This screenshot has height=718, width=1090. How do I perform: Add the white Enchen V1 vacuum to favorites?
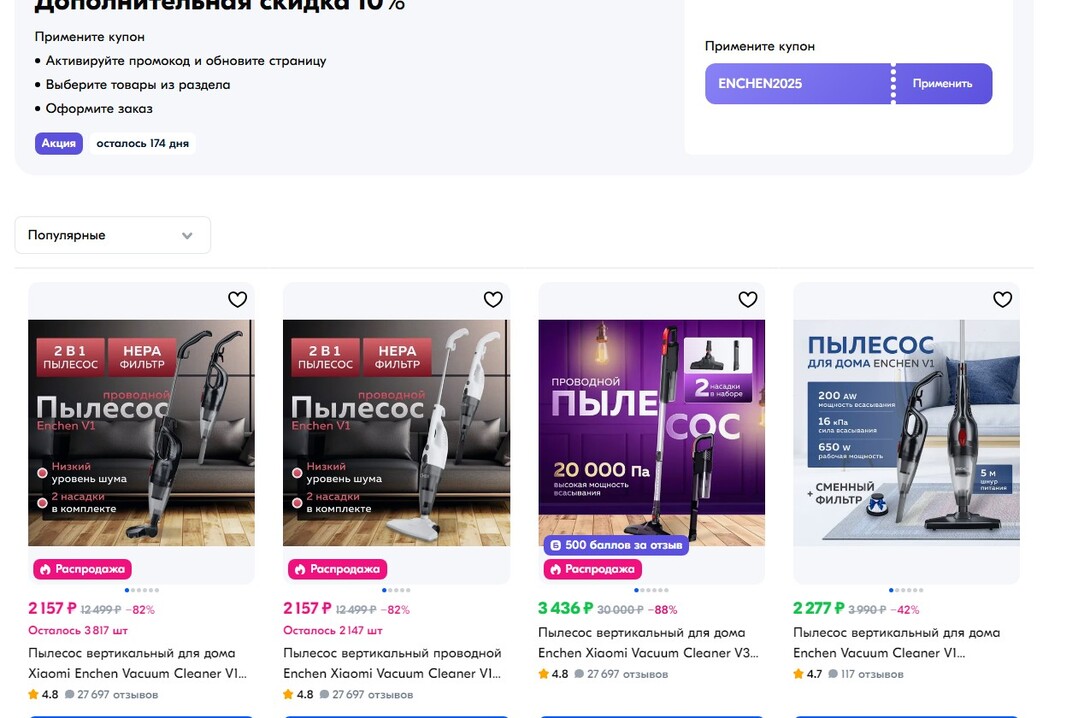click(493, 300)
